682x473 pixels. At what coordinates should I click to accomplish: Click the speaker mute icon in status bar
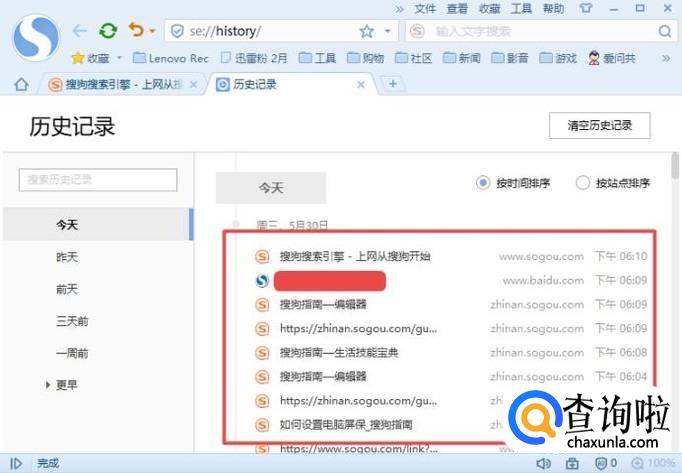pyautogui.click(x=544, y=463)
